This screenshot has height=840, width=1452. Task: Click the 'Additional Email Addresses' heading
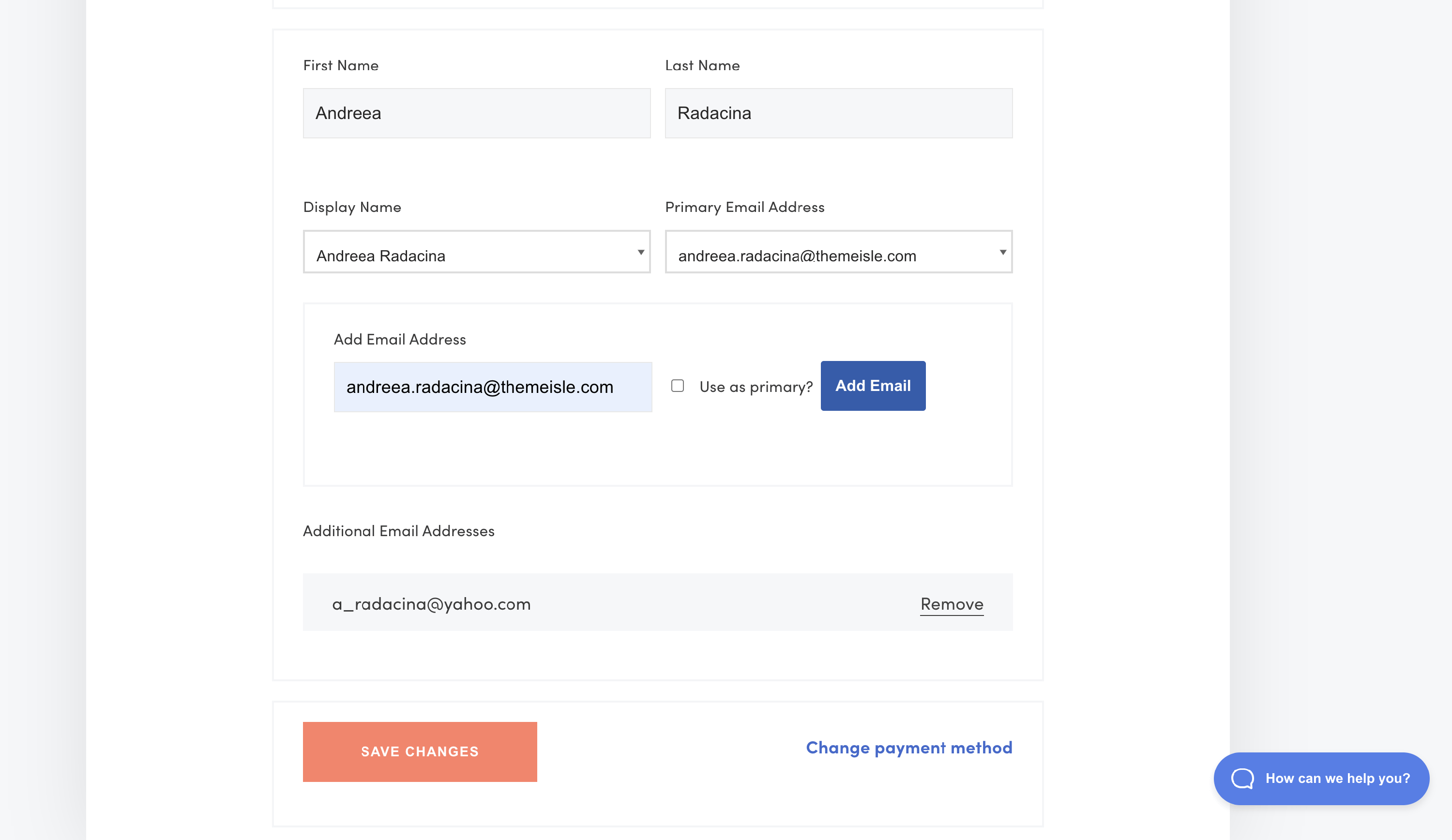point(398,531)
